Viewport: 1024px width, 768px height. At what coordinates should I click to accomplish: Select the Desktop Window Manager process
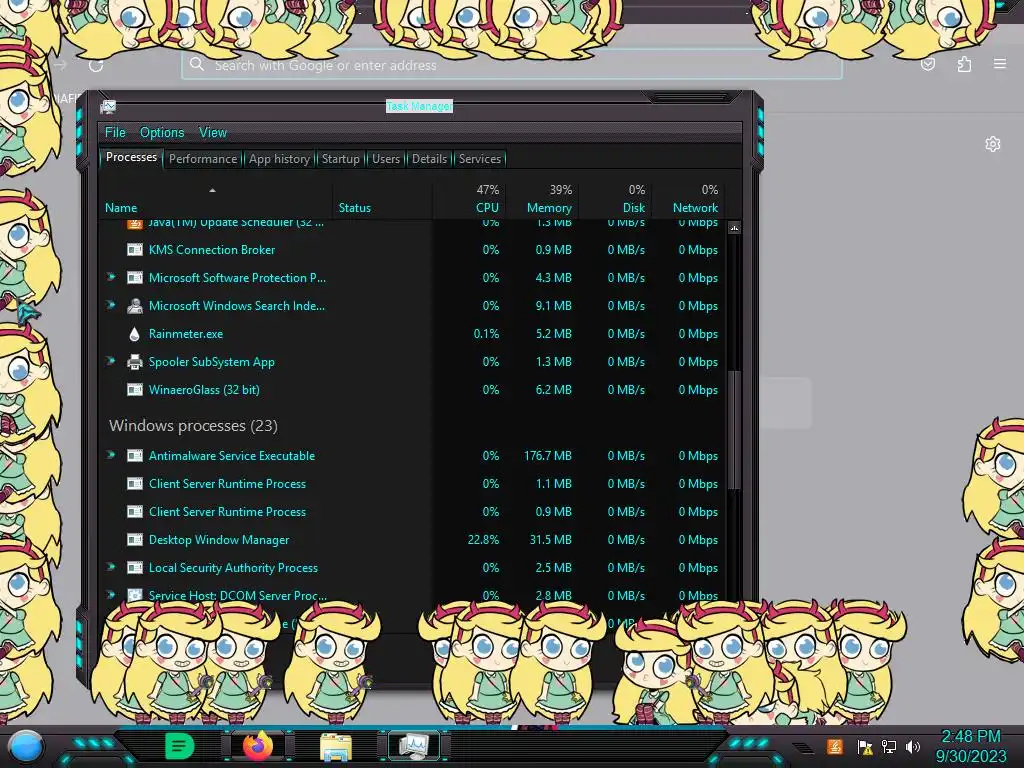click(x=411, y=540)
